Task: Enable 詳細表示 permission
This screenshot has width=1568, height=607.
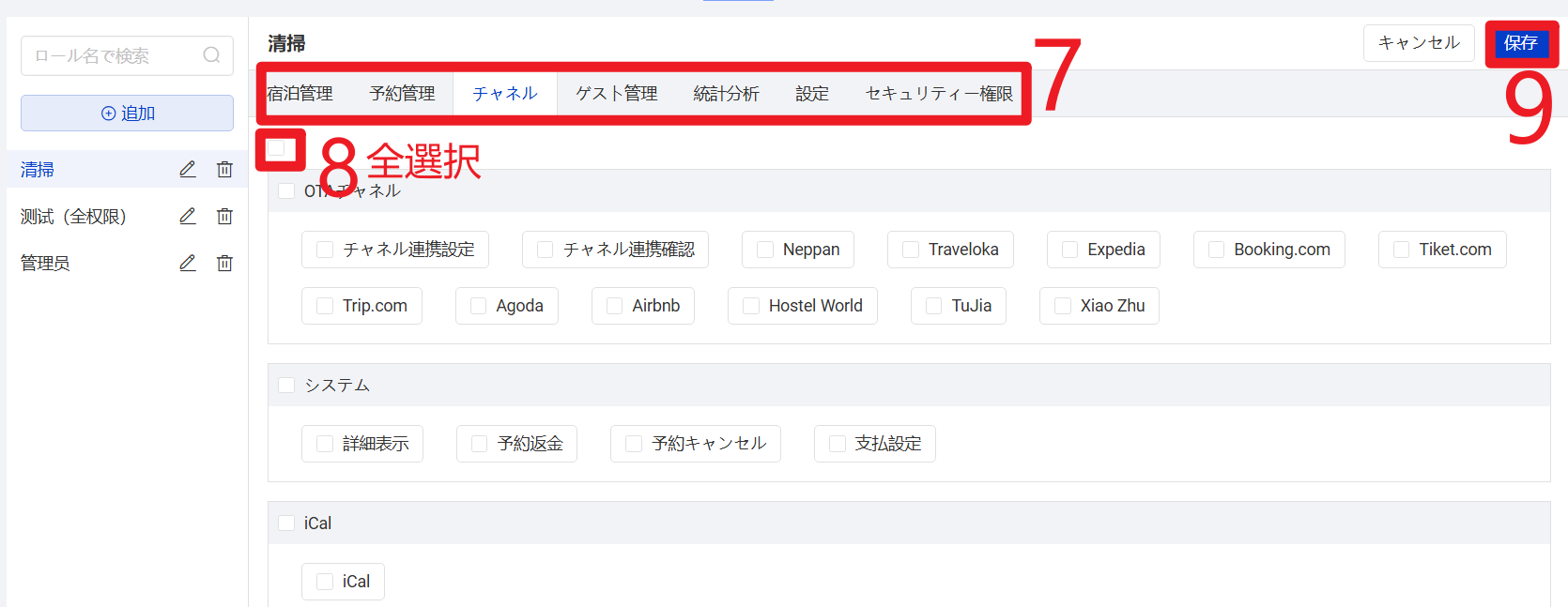Action: [325, 444]
